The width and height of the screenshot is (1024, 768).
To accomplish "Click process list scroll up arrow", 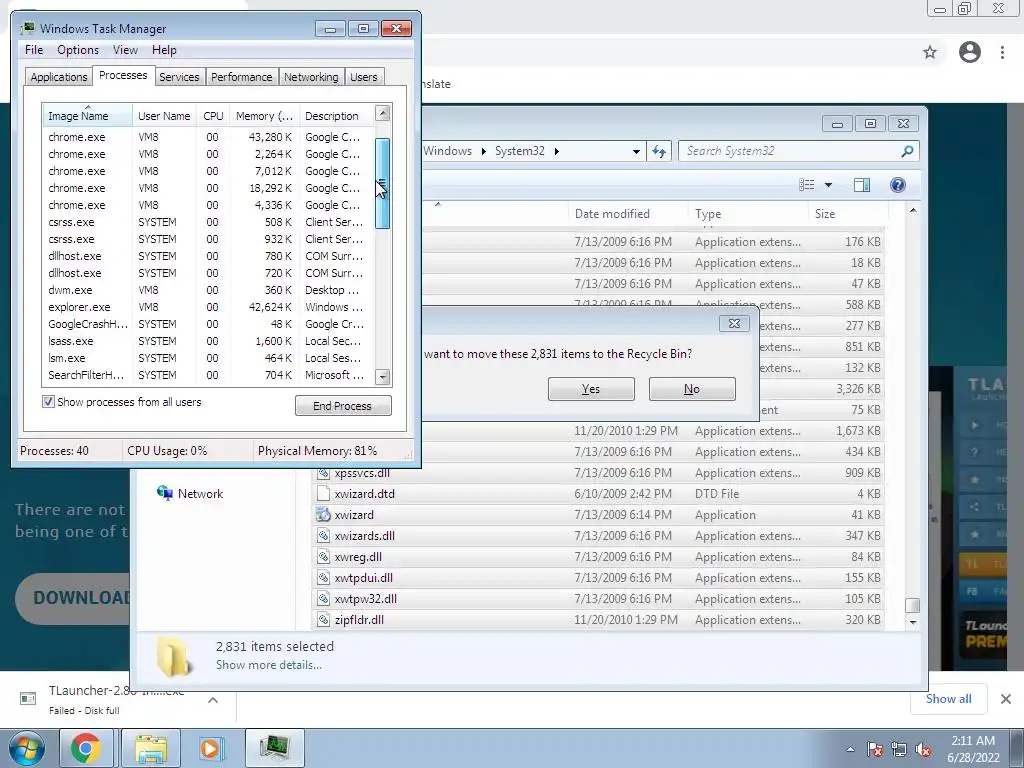I will [x=383, y=113].
